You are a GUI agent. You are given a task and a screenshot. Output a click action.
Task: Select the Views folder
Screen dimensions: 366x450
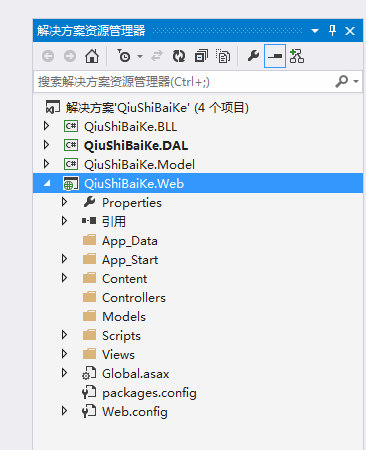point(118,355)
